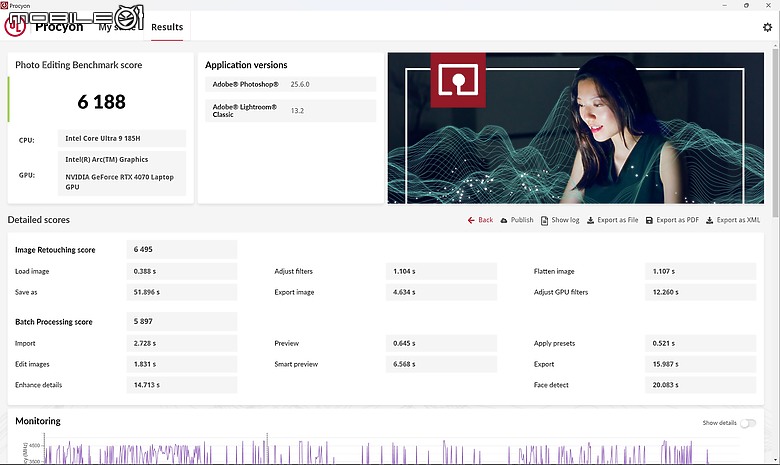Click the Export as XML download icon
The height and width of the screenshot is (465, 780).
point(709,220)
